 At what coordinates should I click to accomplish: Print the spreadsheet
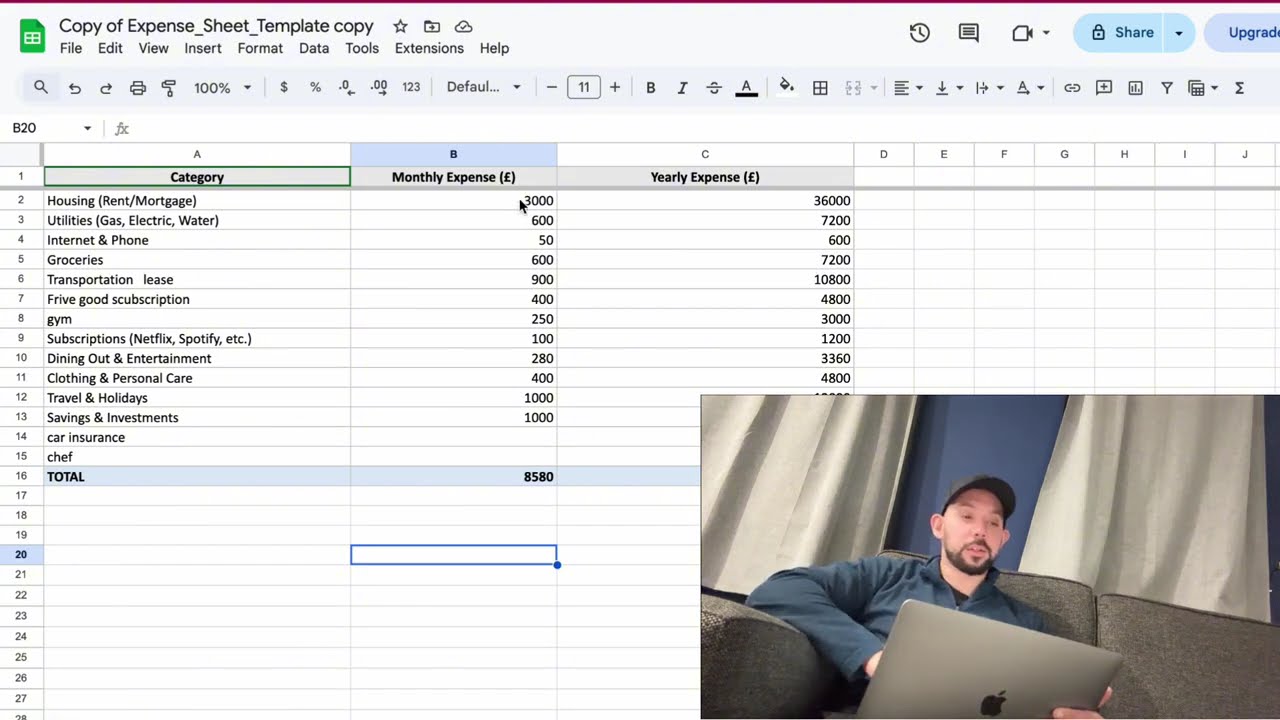pos(138,88)
